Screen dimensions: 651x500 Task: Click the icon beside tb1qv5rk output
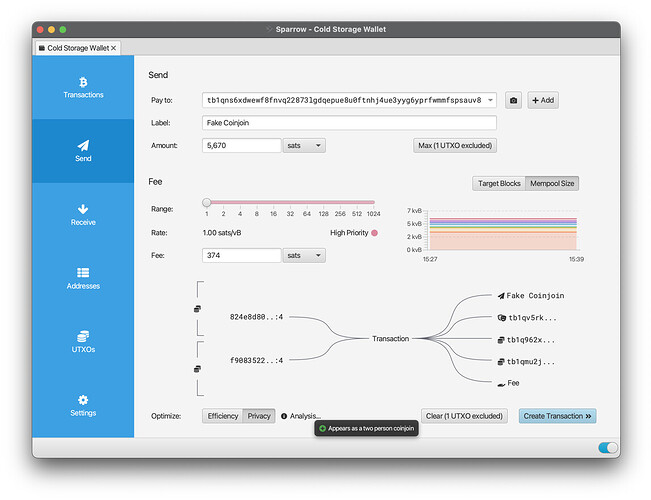(502, 318)
